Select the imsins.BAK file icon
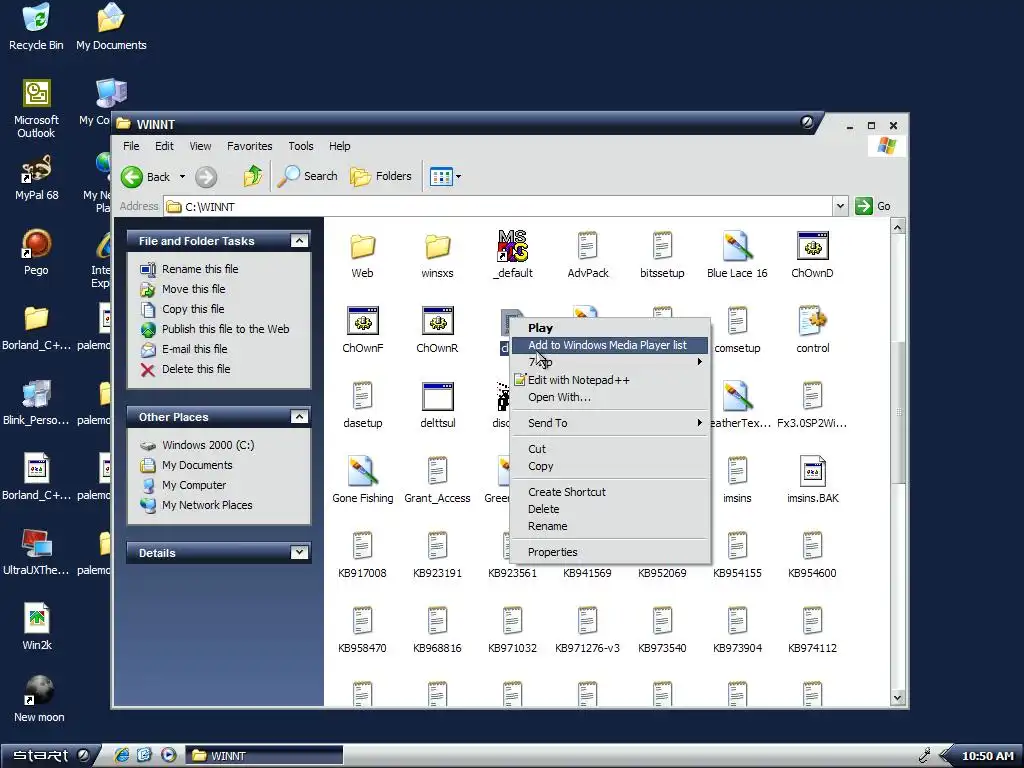This screenshot has height=768, width=1024. coord(812,471)
